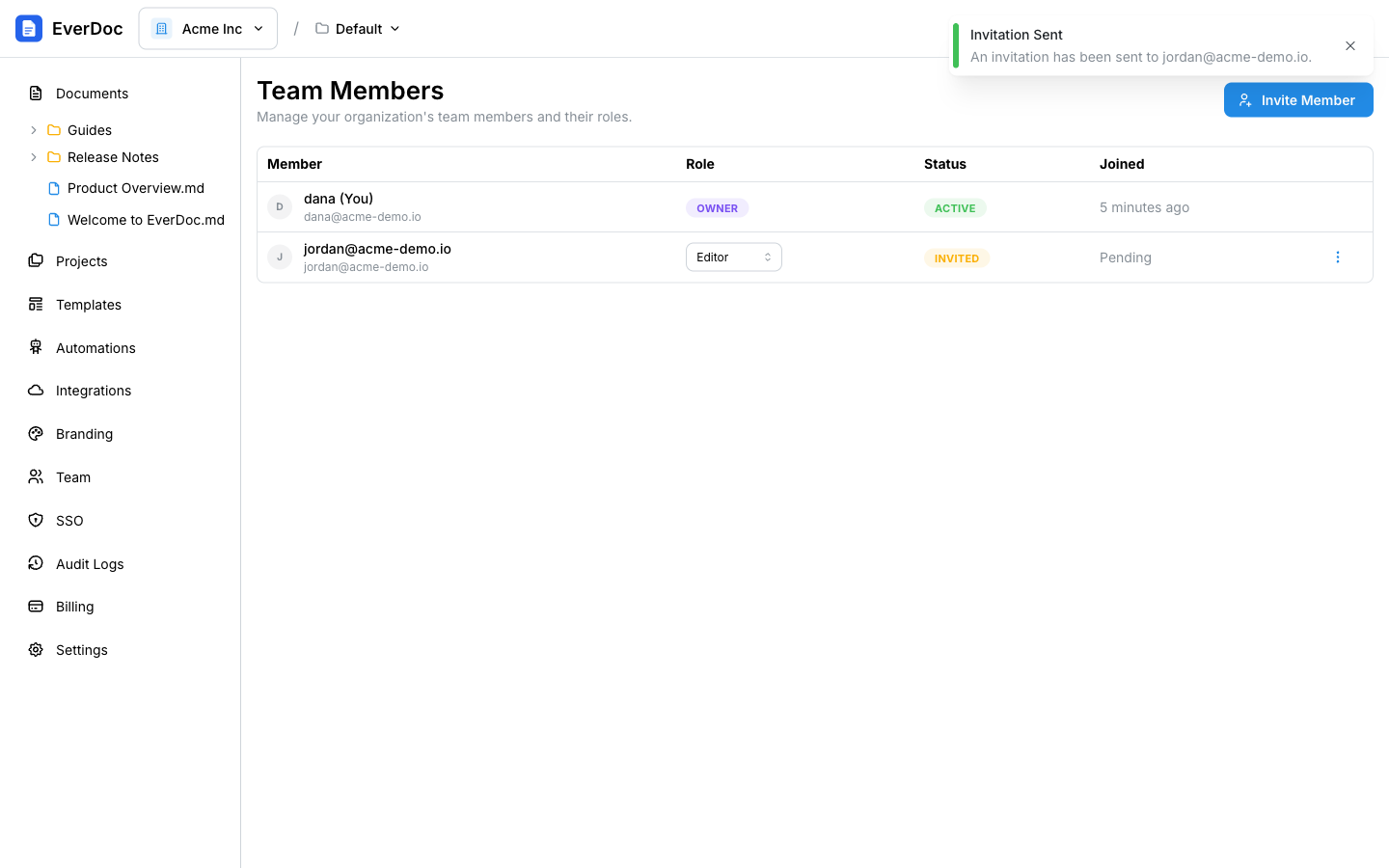Click the Member column header
1389x868 pixels.
294,164
